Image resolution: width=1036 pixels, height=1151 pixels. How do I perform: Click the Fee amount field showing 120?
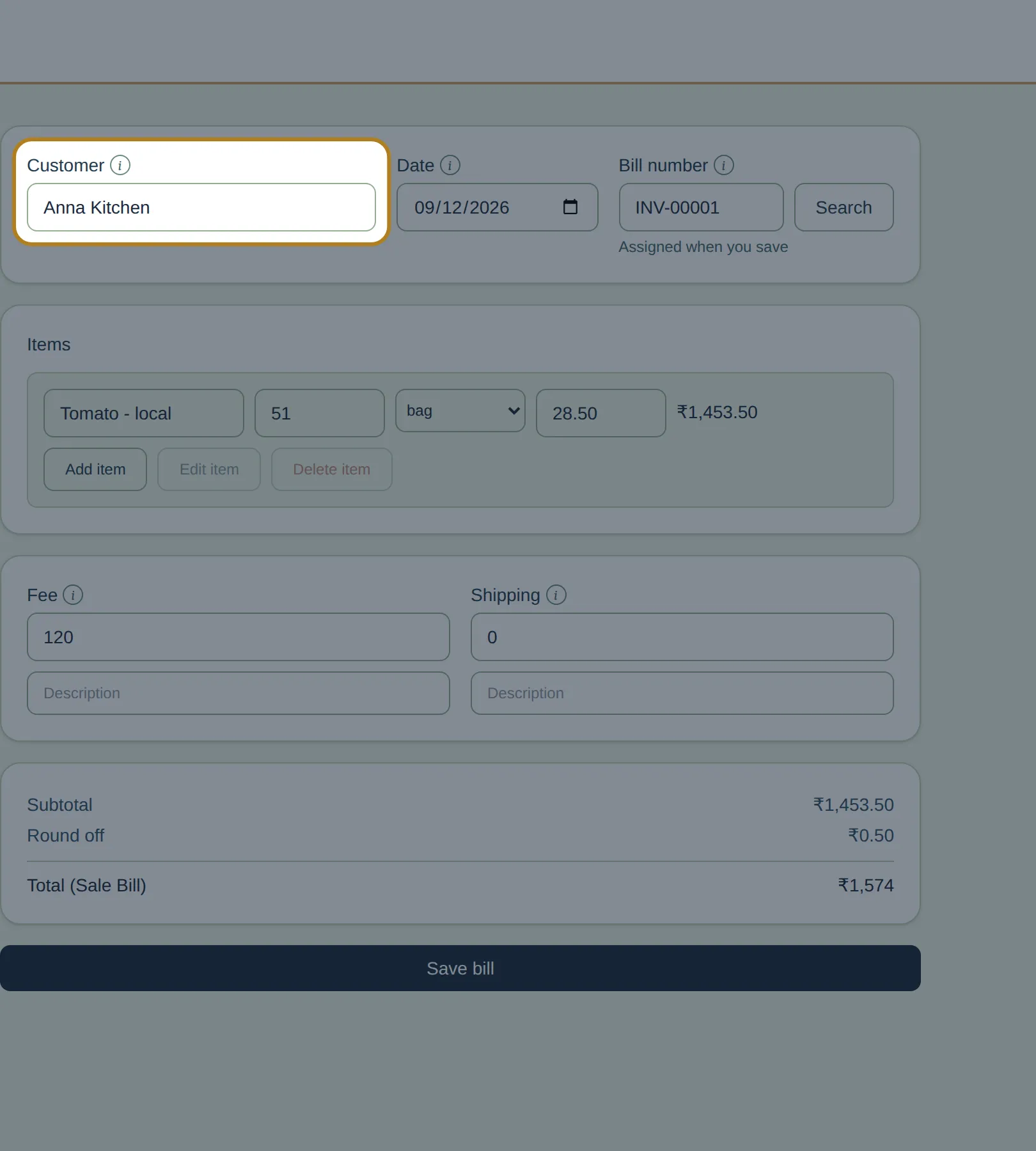(239, 637)
